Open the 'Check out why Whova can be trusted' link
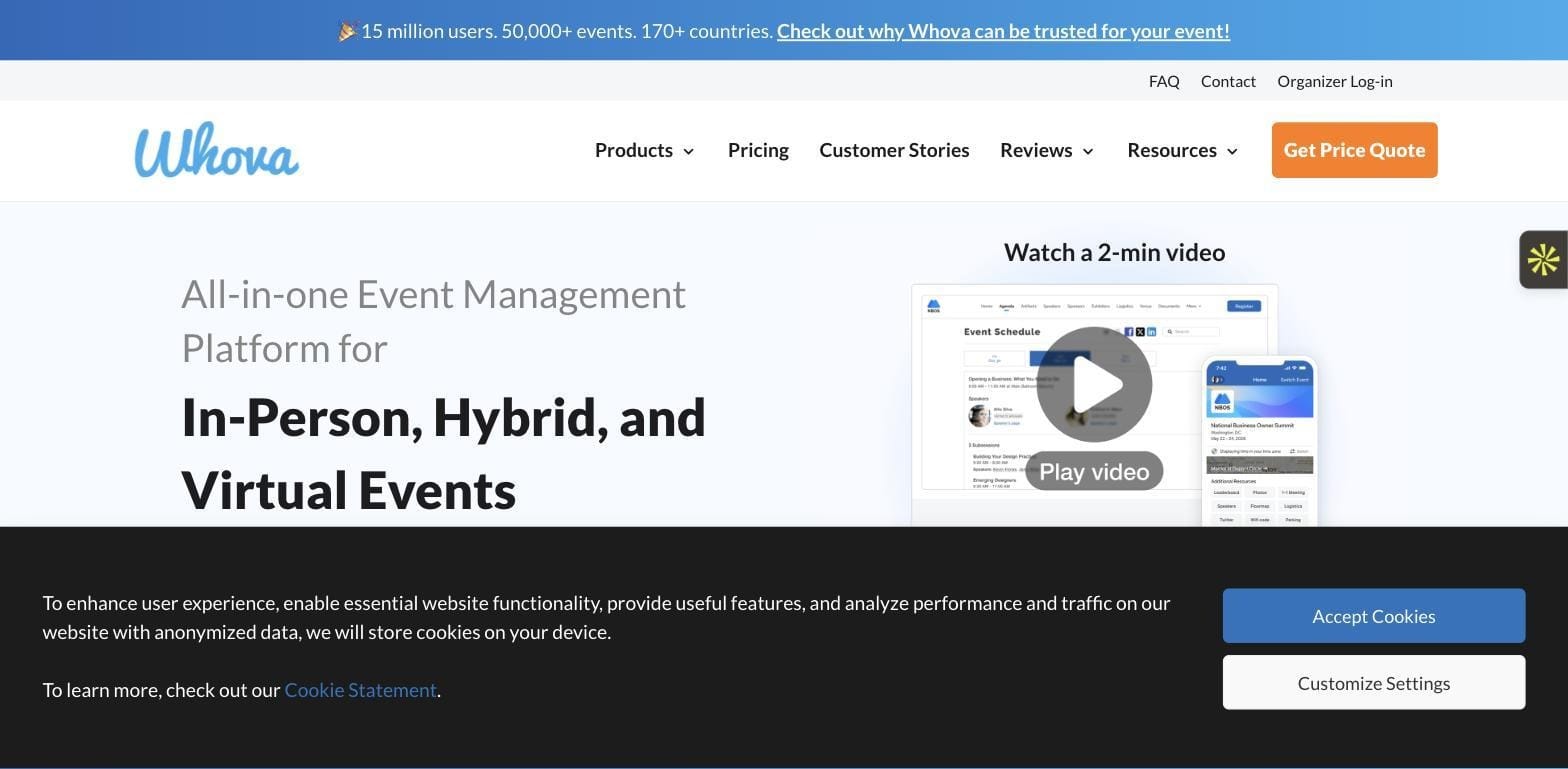This screenshot has height=769, width=1568. point(1003,31)
